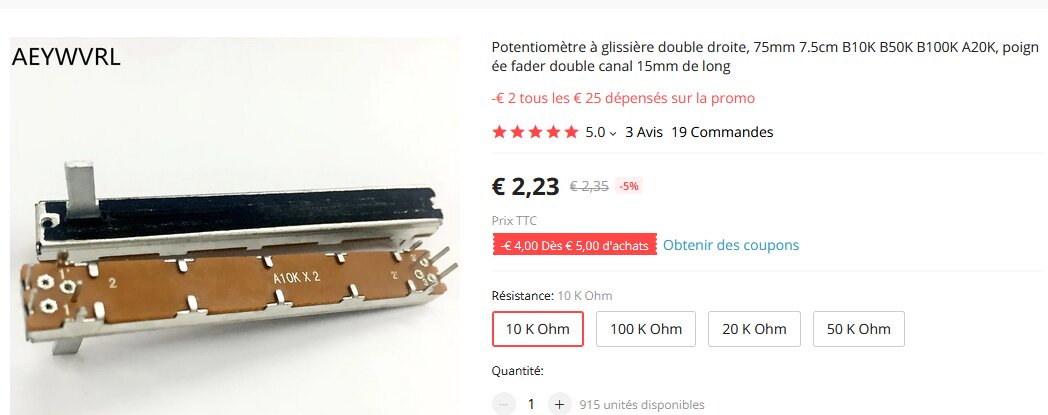Choose the 50 K Ohm resistance option
Viewport: 1048px width, 415px height.
859,329
